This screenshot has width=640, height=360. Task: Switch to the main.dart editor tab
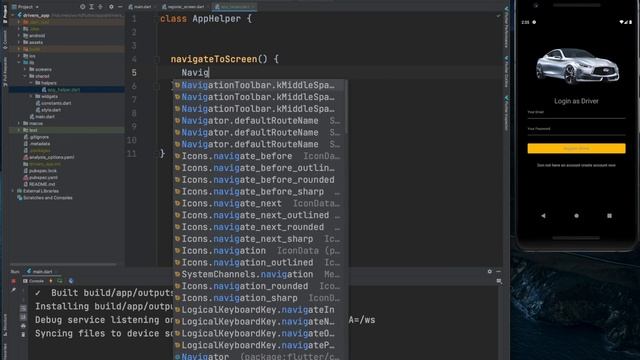coord(140,7)
